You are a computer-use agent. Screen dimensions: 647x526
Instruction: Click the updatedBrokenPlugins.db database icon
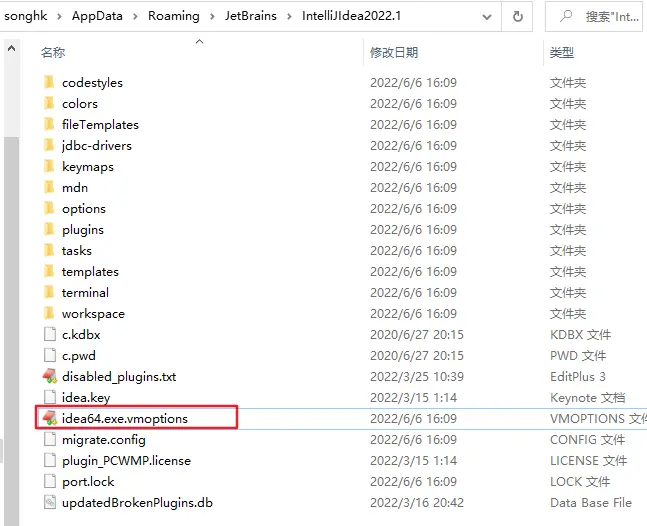click(50, 503)
